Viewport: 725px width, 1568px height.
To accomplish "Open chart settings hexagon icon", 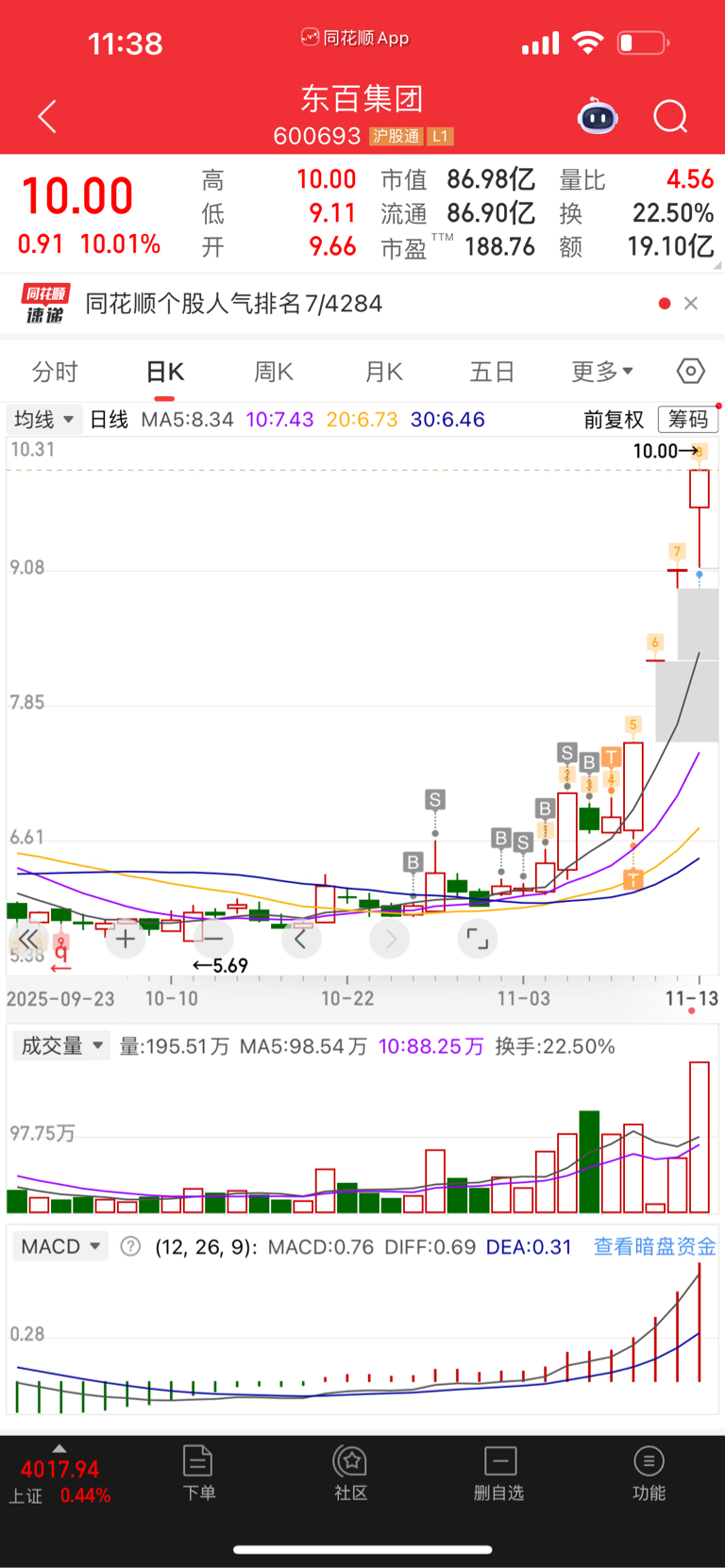I will tap(691, 371).
